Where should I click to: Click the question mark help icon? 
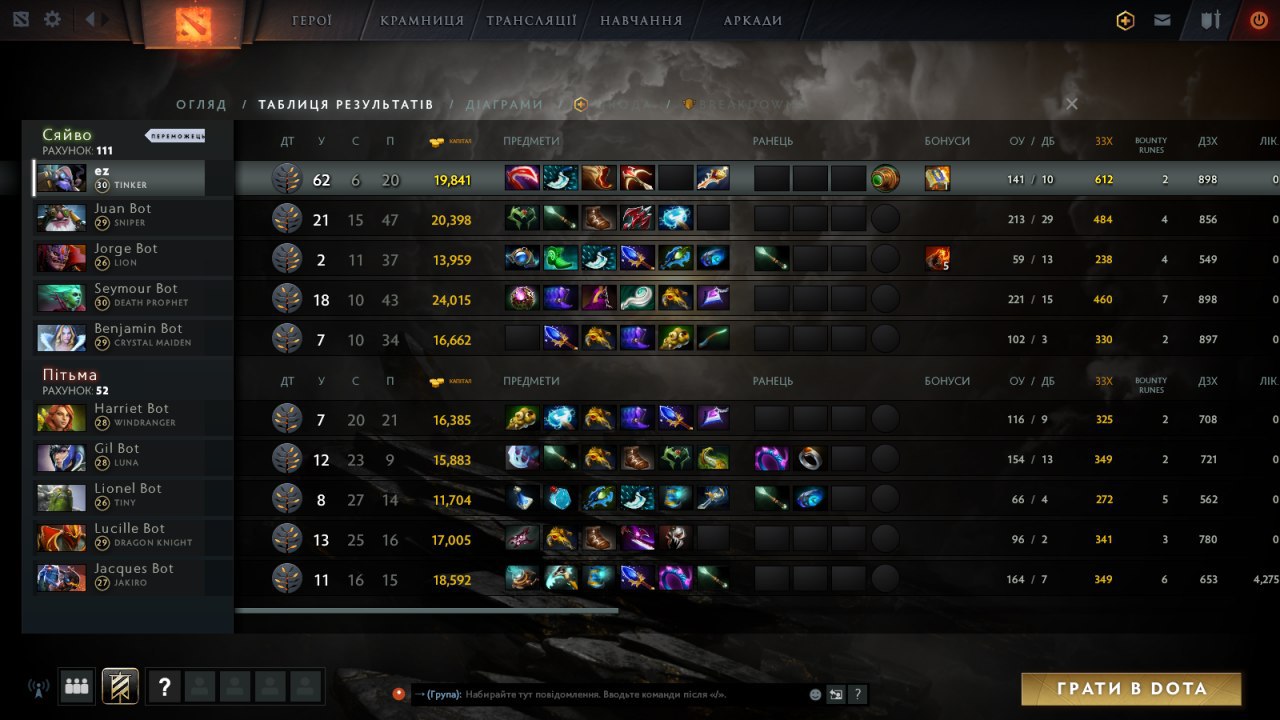tap(165, 687)
